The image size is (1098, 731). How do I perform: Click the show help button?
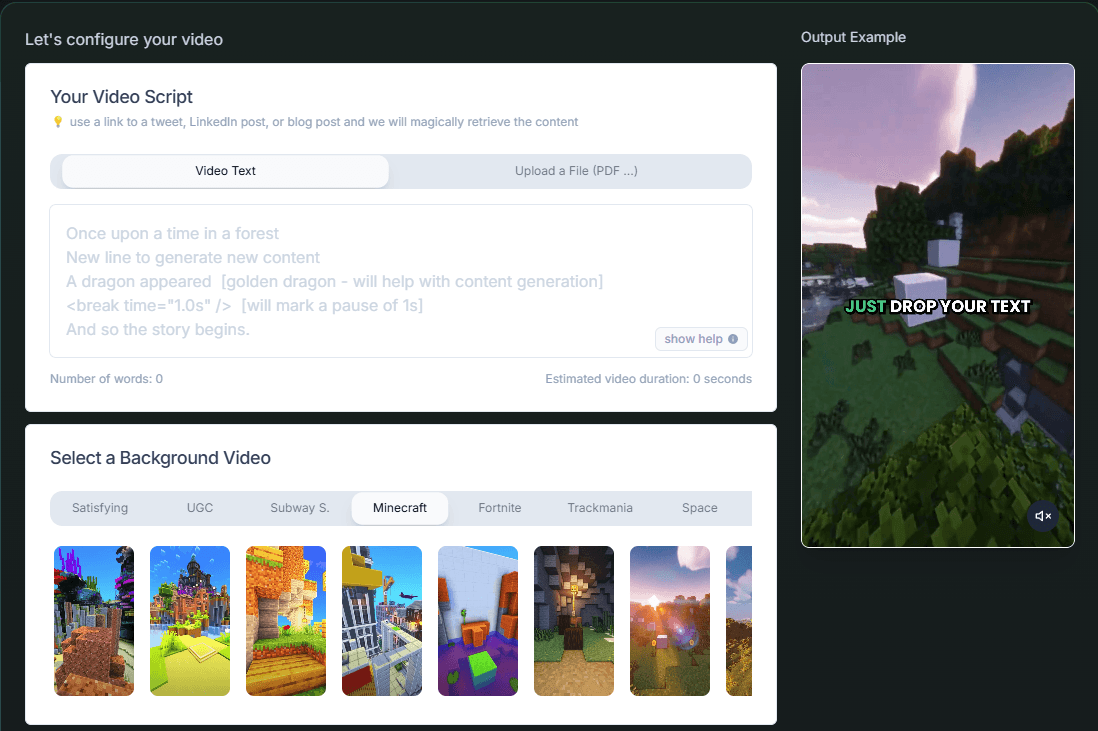701,339
